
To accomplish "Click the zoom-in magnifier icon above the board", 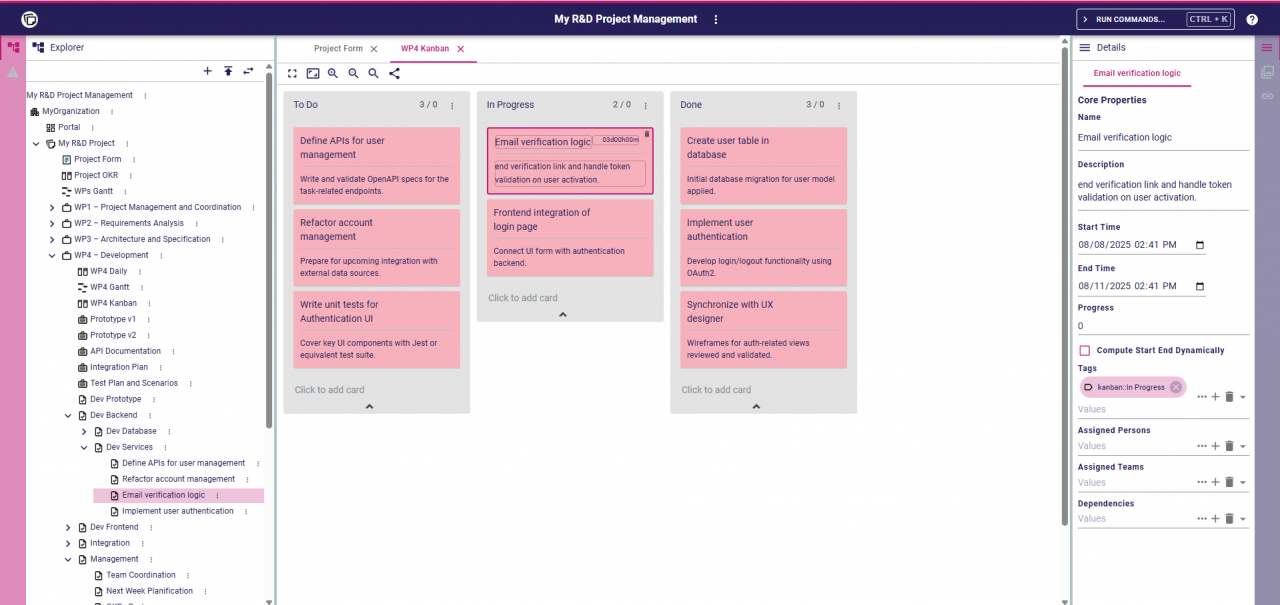I will [x=333, y=73].
